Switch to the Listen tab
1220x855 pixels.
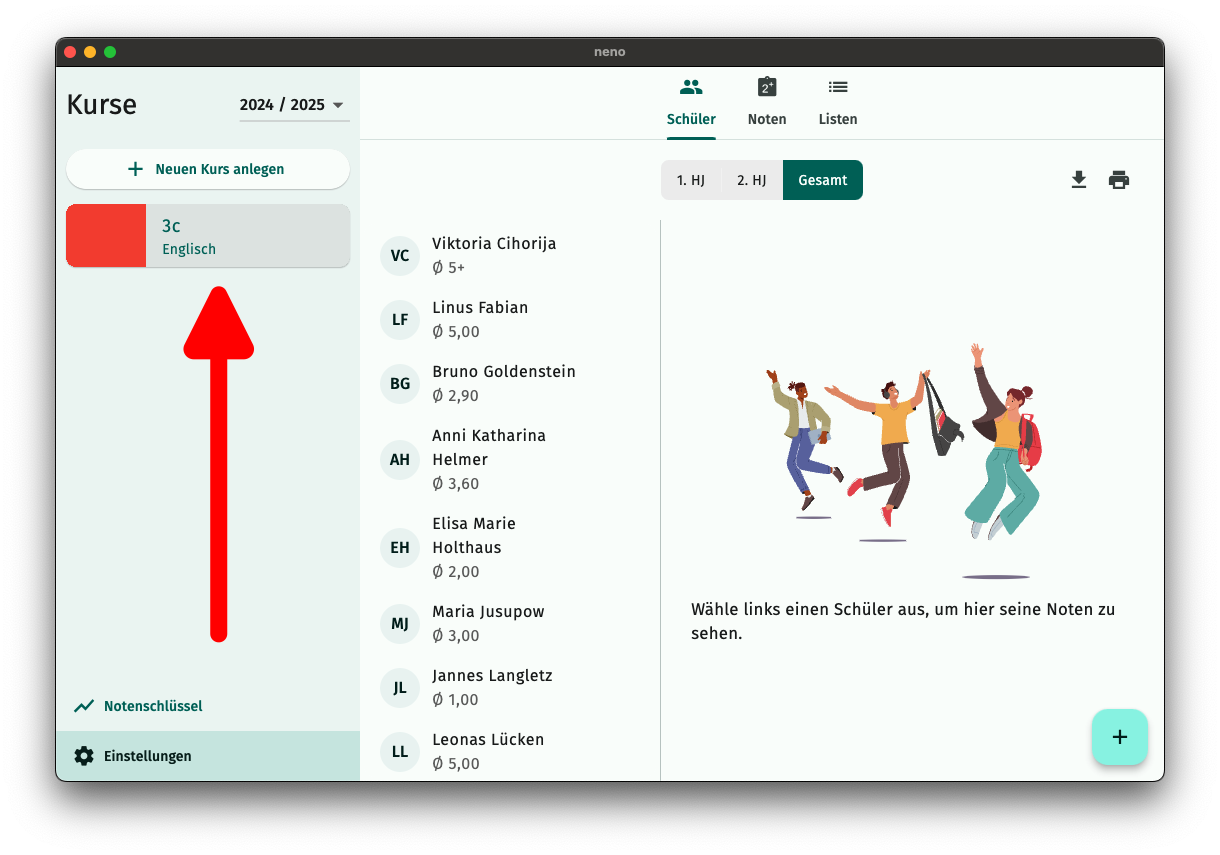coord(838,103)
